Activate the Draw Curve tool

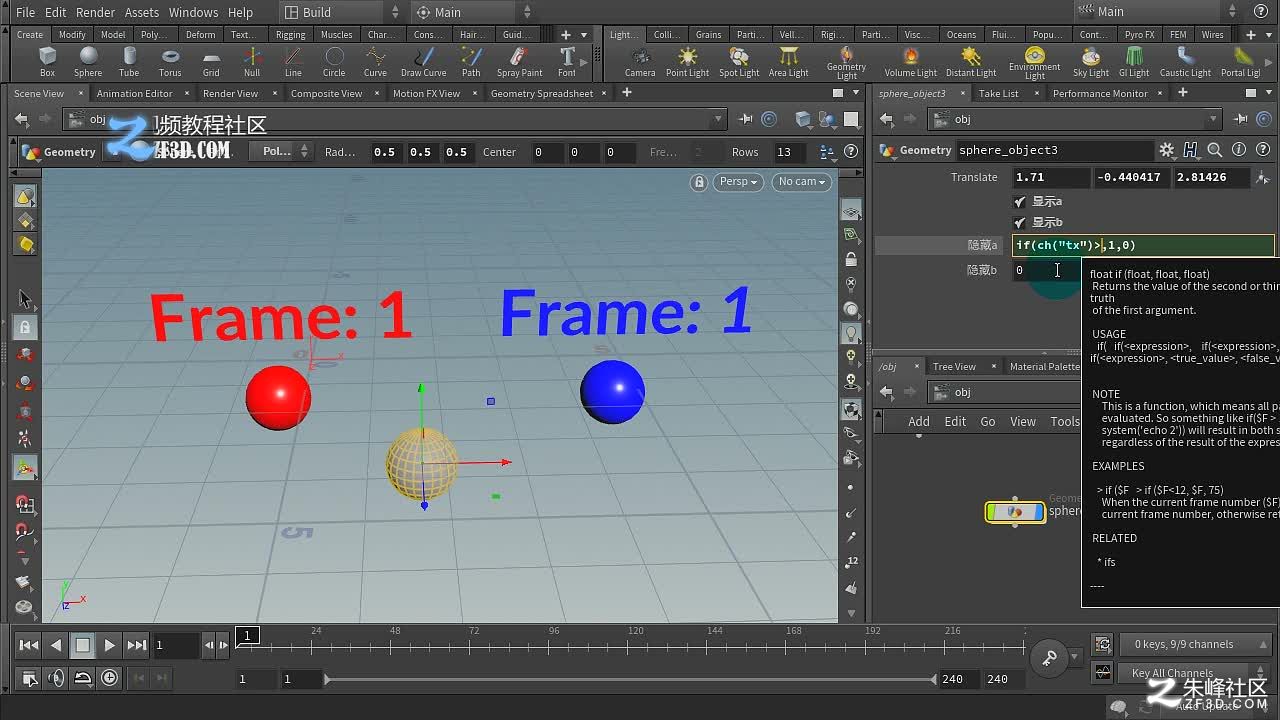(x=424, y=62)
